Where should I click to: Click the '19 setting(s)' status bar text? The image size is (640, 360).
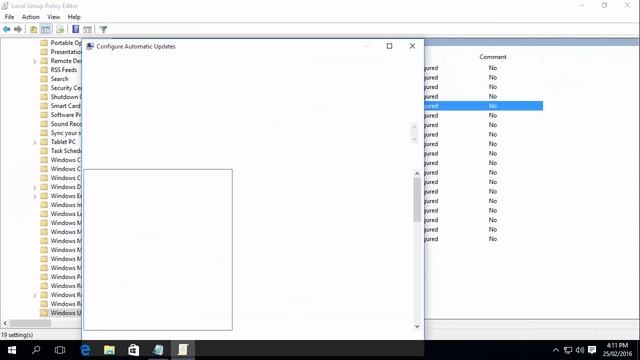click(x=17, y=335)
